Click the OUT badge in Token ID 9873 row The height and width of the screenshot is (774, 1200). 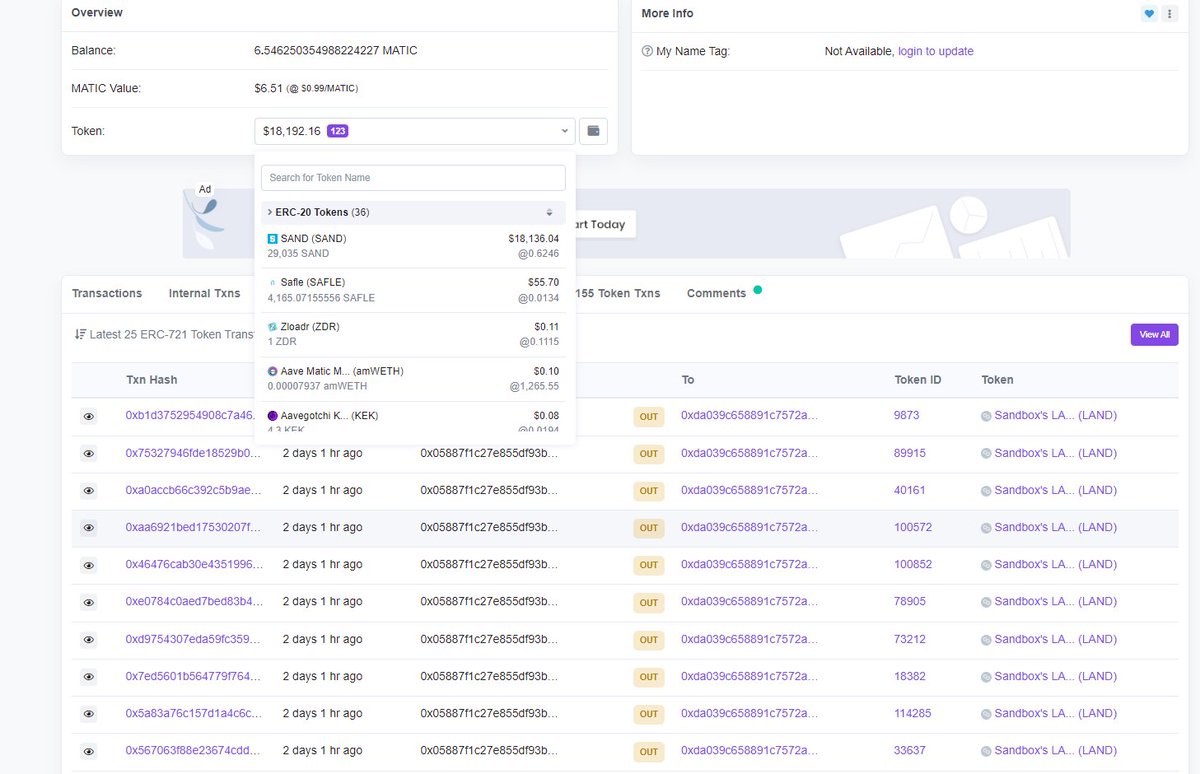[x=649, y=416]
